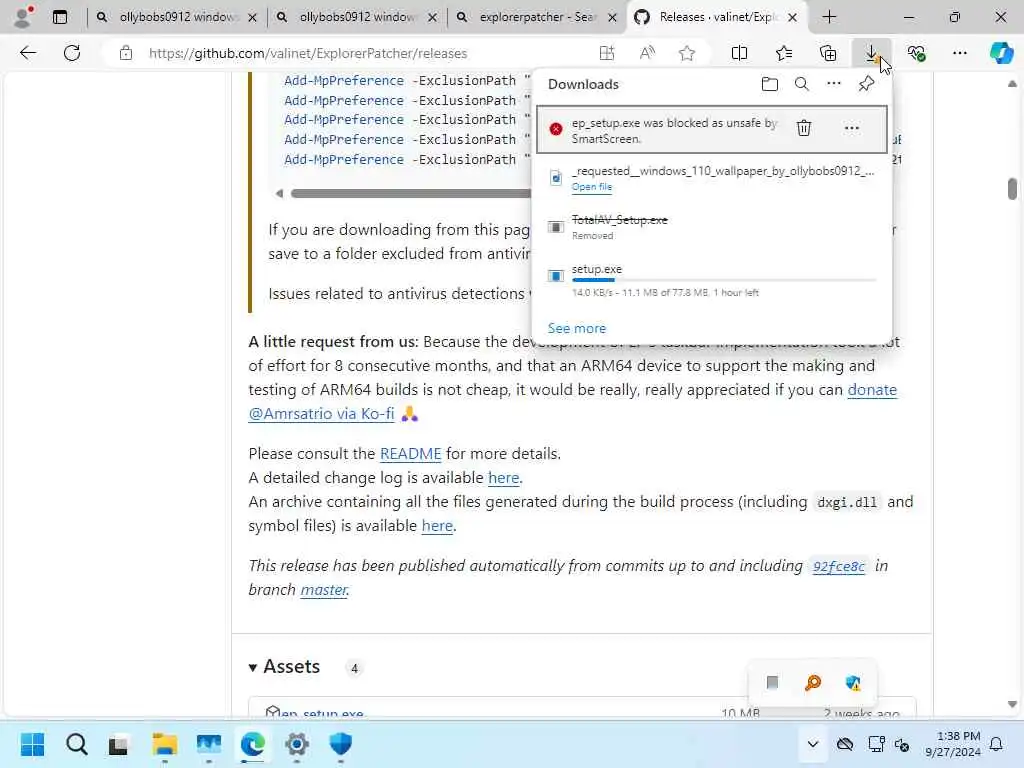Screen dimensions: 1024x768
Task: Open the taskbar clock and date
Action: [953, 744]
